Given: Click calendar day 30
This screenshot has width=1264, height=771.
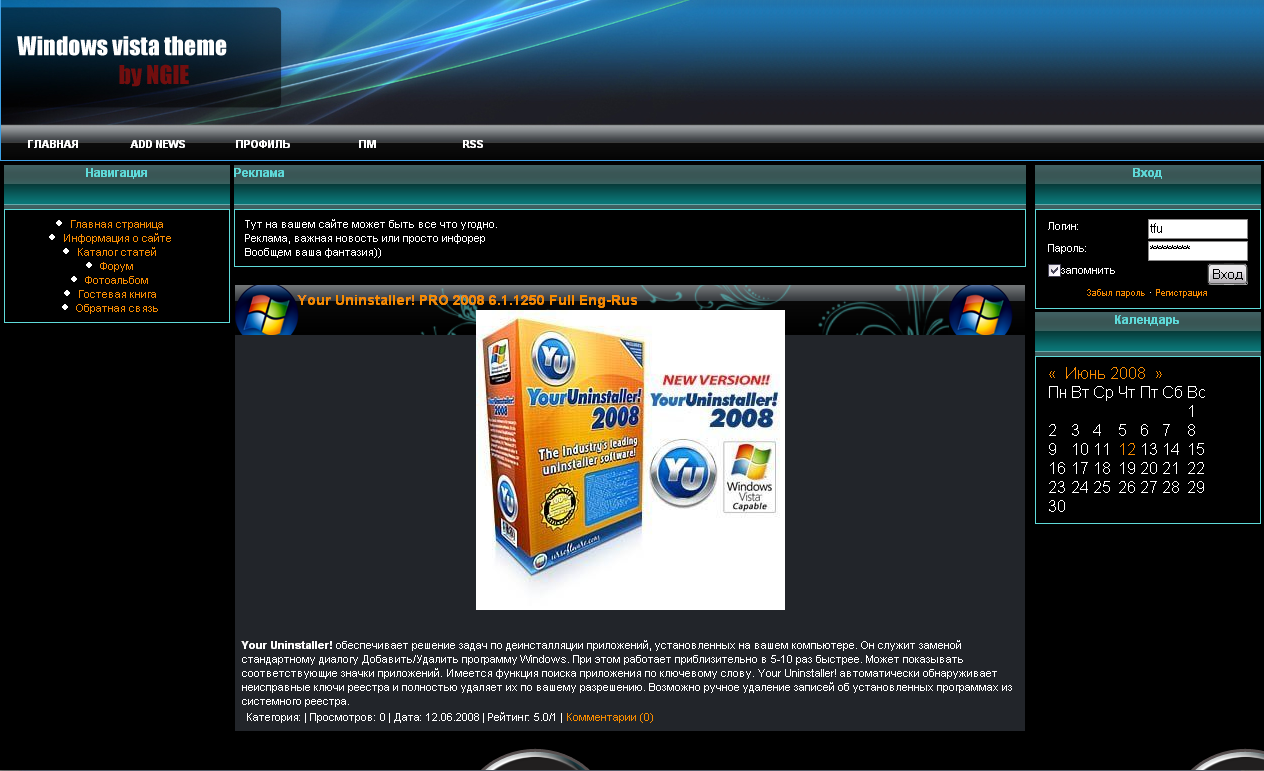Looking at the screenshot, I should pos(1057,507).
